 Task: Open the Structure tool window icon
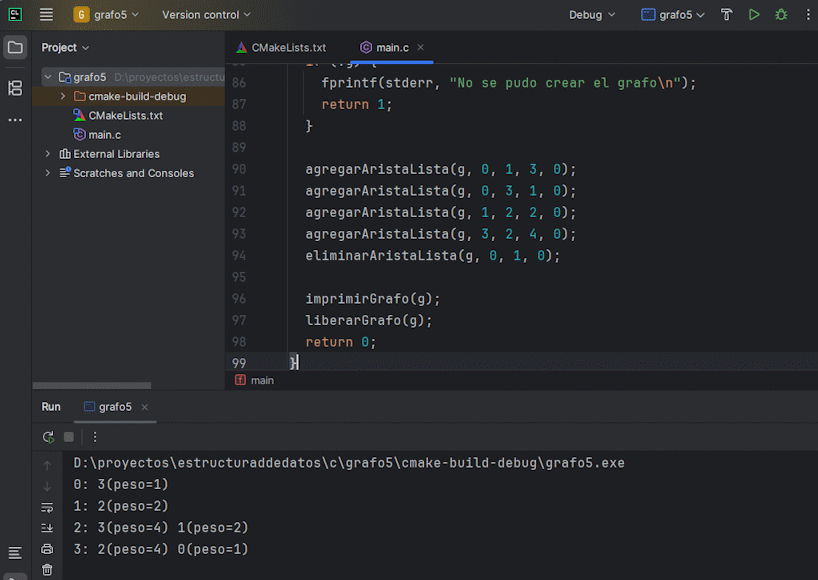(x=15, y=88)
